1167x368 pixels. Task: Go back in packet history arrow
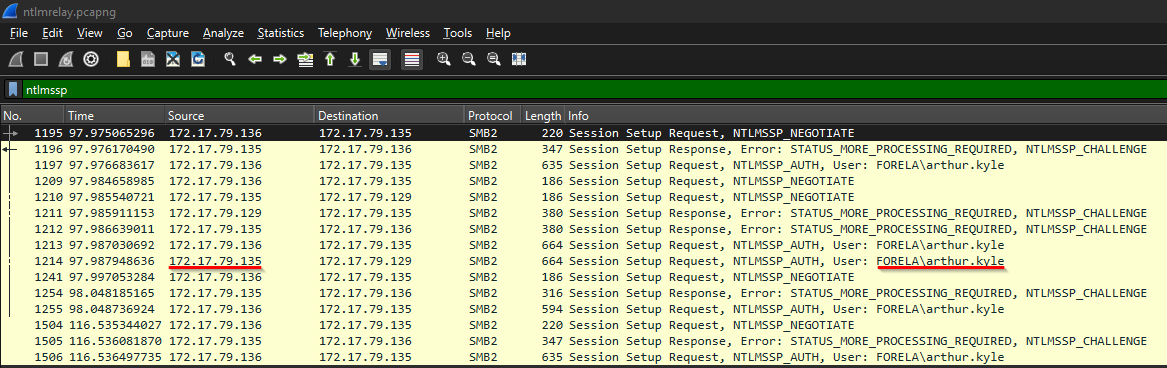coord(255,59)
